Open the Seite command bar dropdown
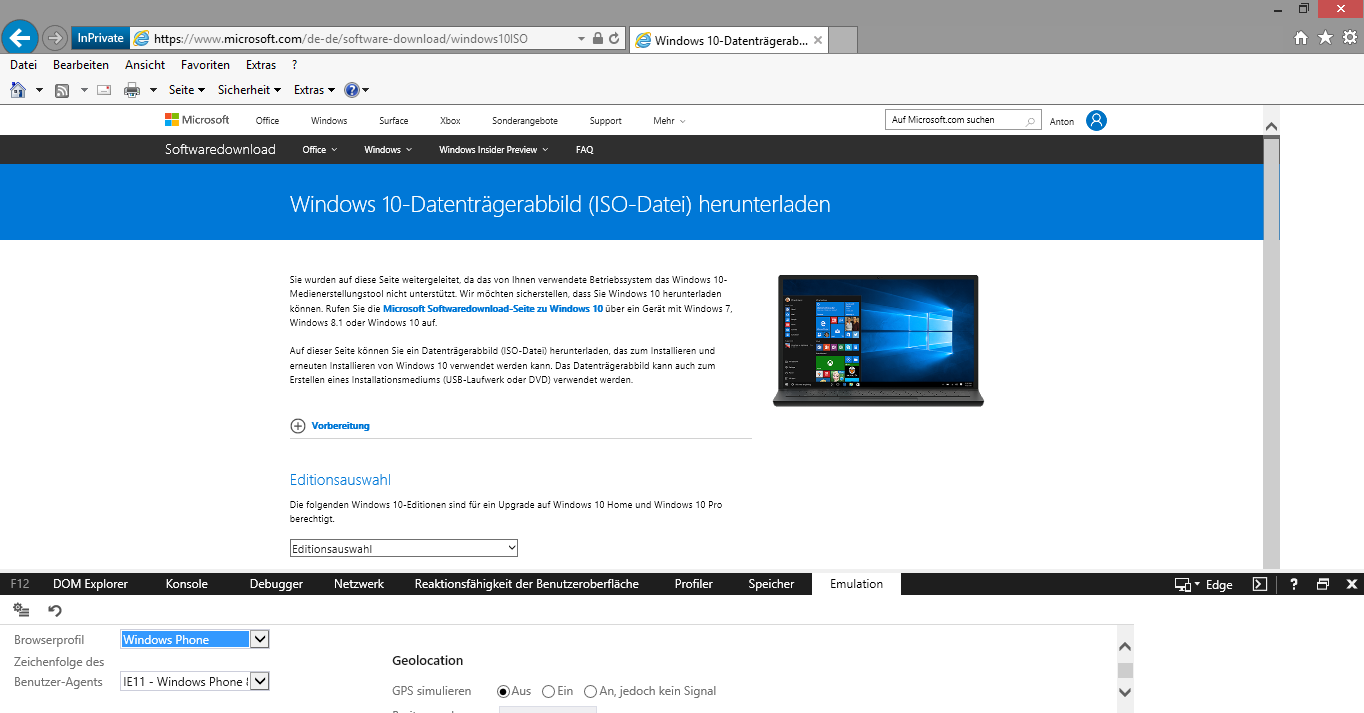This screenshot has height=713, width=1364. coord(186,90)
